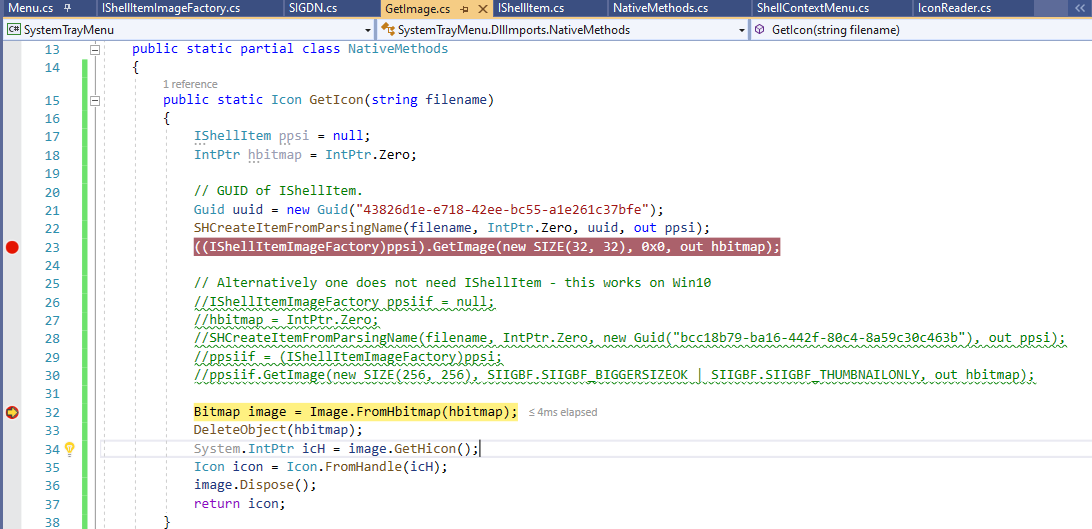Open the lightbulb quick actions on line 34

(x=69, y=449)
